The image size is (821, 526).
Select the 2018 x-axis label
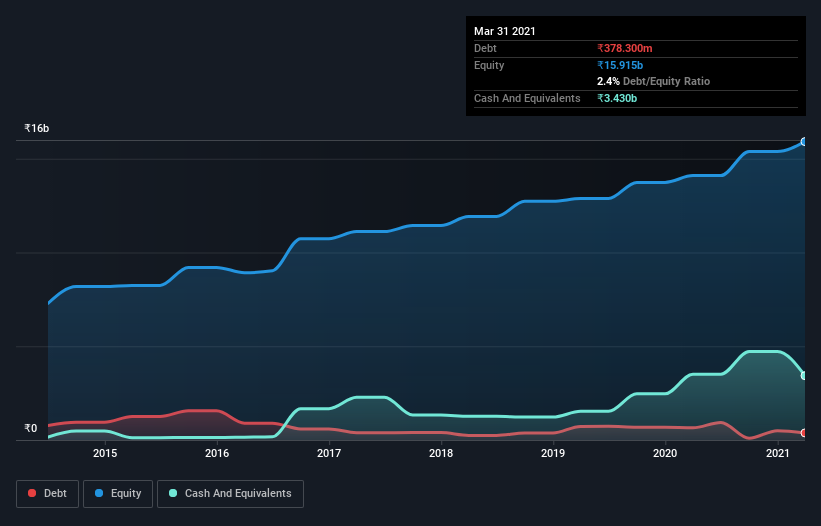[x=441, y=453]
